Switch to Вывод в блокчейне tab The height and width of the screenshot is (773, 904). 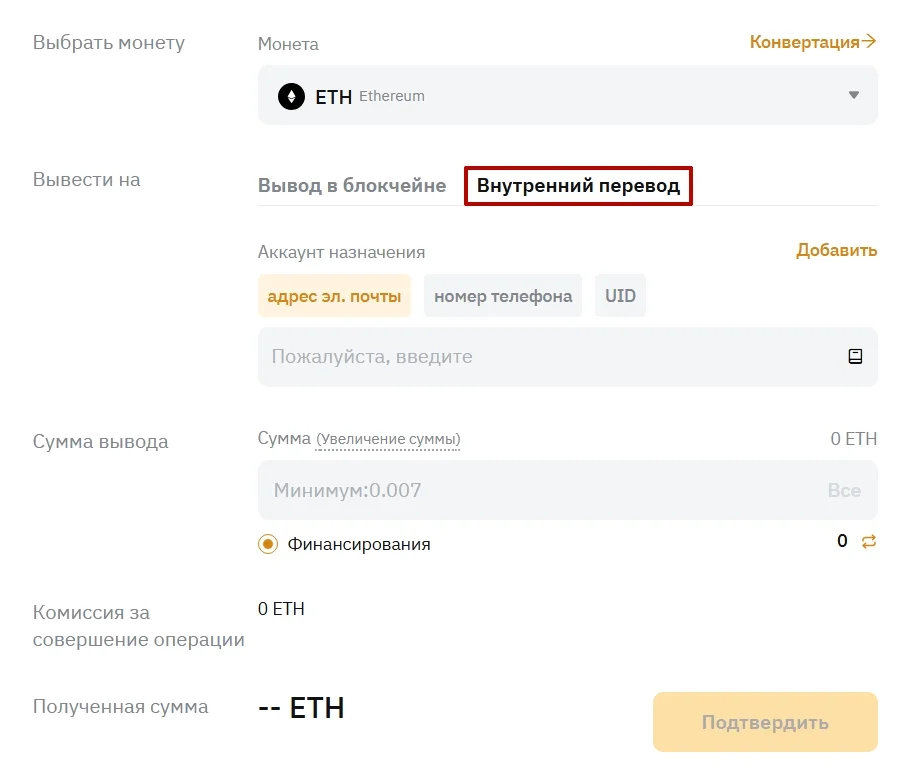(352, 186)
